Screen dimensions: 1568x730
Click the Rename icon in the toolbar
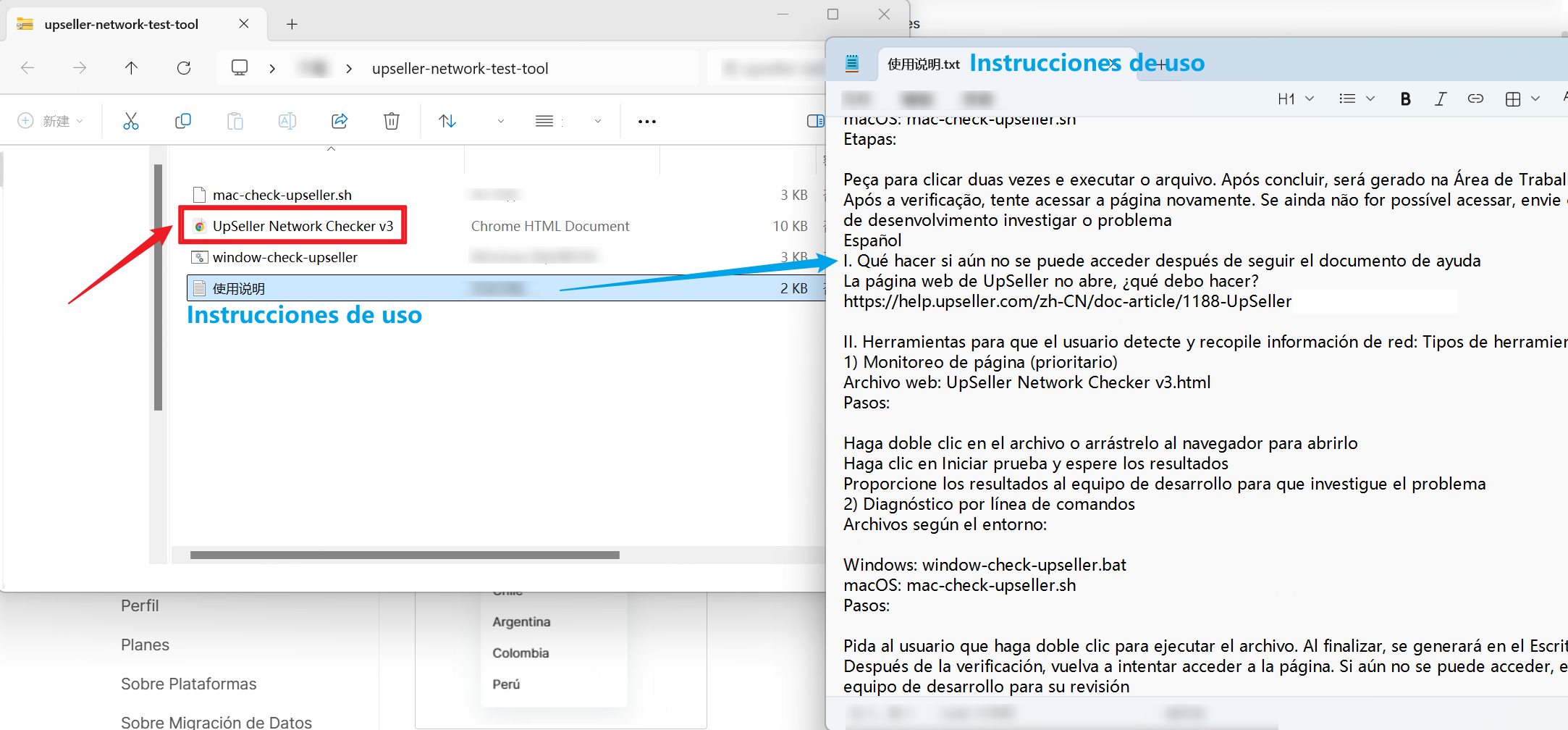[x=287, y=120]
